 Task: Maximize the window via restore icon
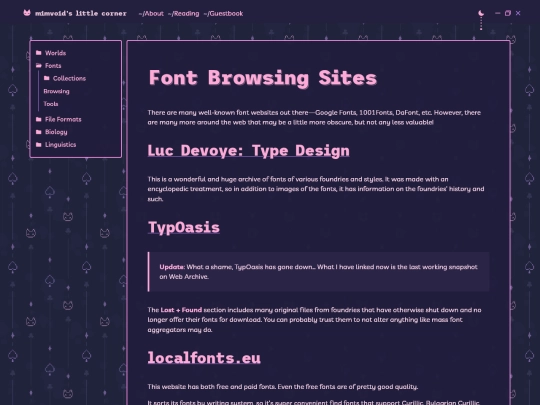click(508, 13)
